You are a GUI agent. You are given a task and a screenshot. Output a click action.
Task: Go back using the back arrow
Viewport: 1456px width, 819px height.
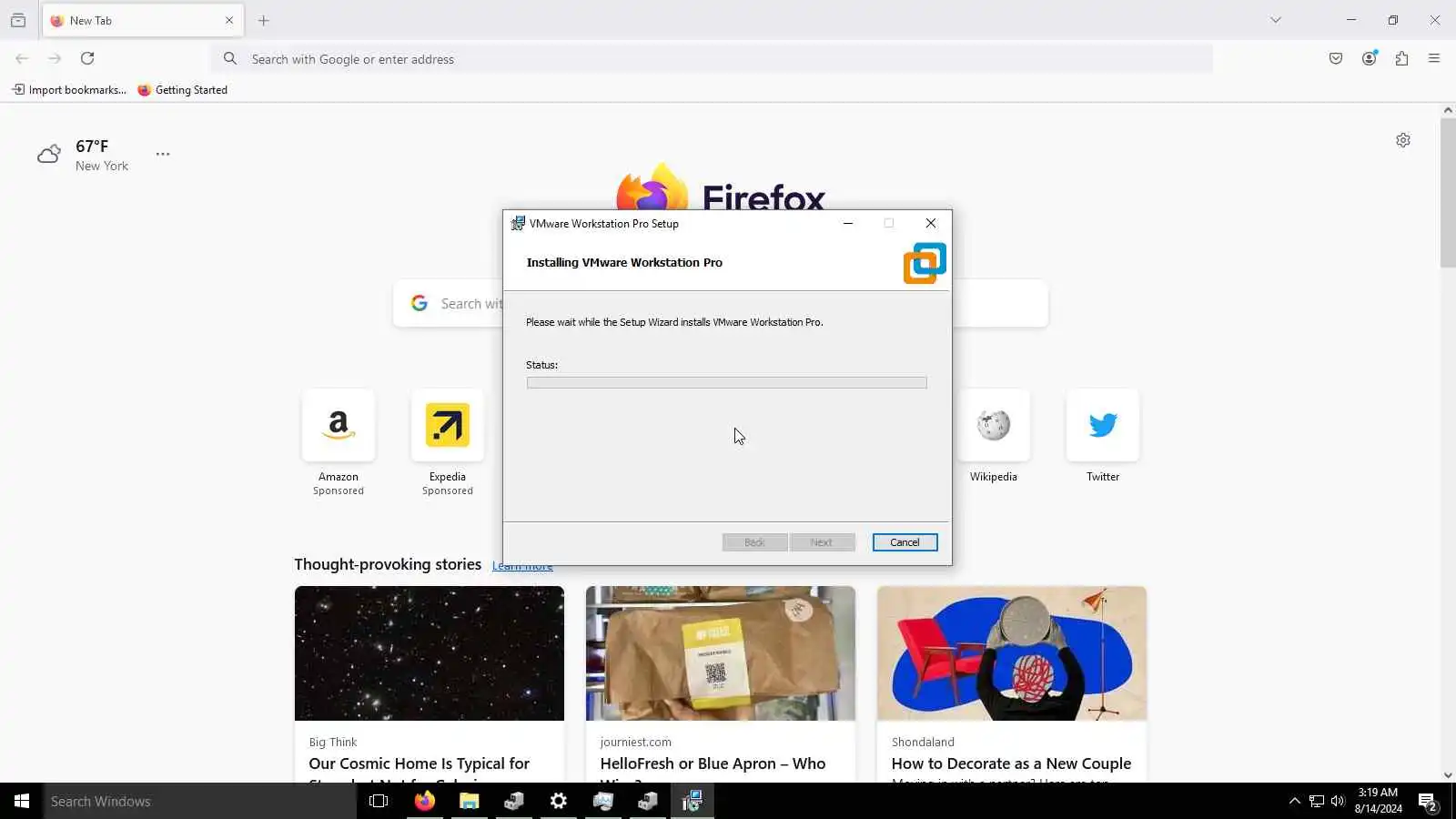coord(22,59)
